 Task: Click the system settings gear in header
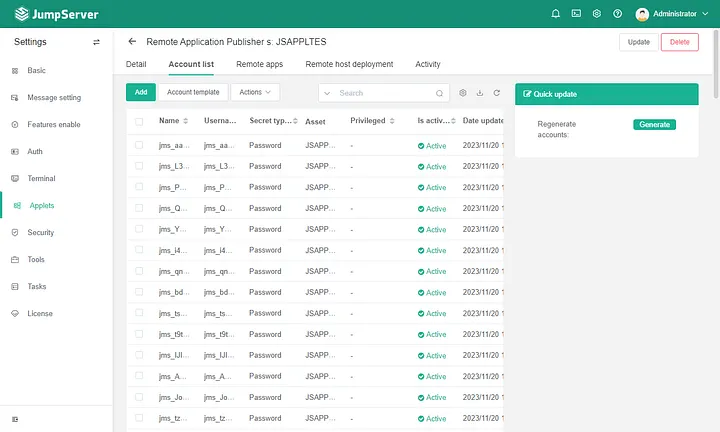[596, 14]
